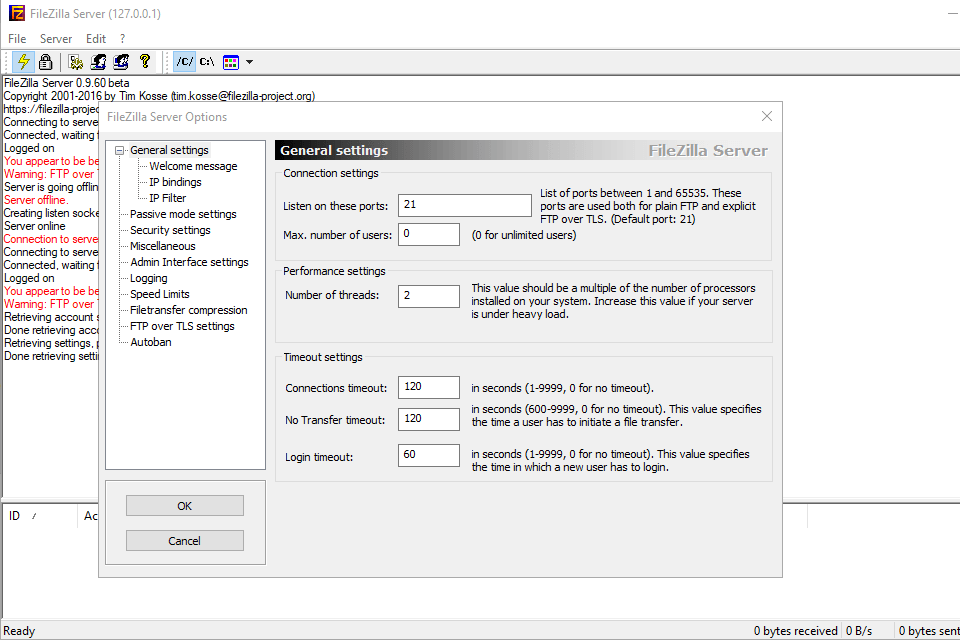Click the Connections timeout field
The width and height of the screenshot is (960, 640).
(x=429, y=387)
